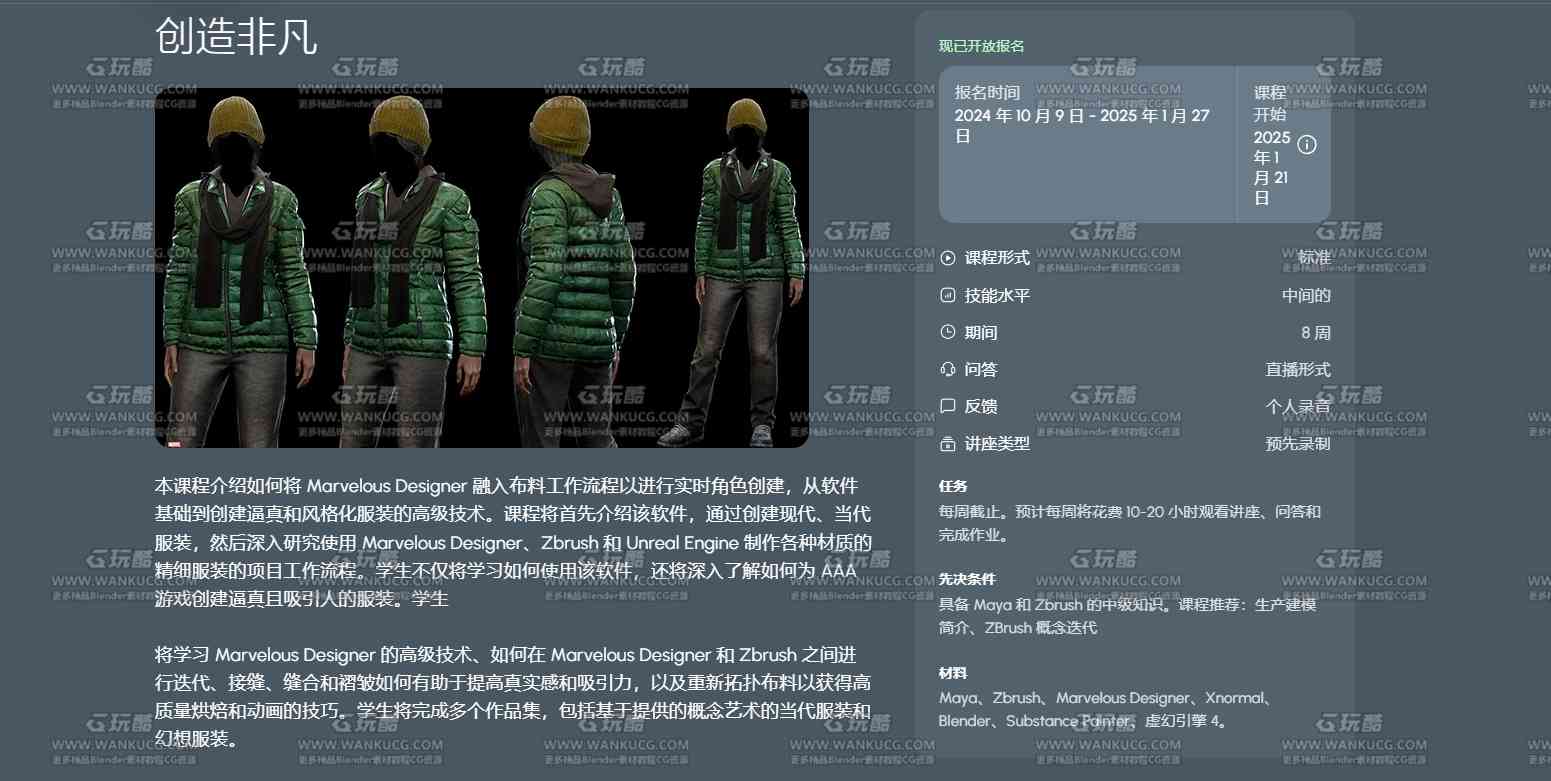
Task: Click the clock icon next to 期间
Action: coord(948,332)
